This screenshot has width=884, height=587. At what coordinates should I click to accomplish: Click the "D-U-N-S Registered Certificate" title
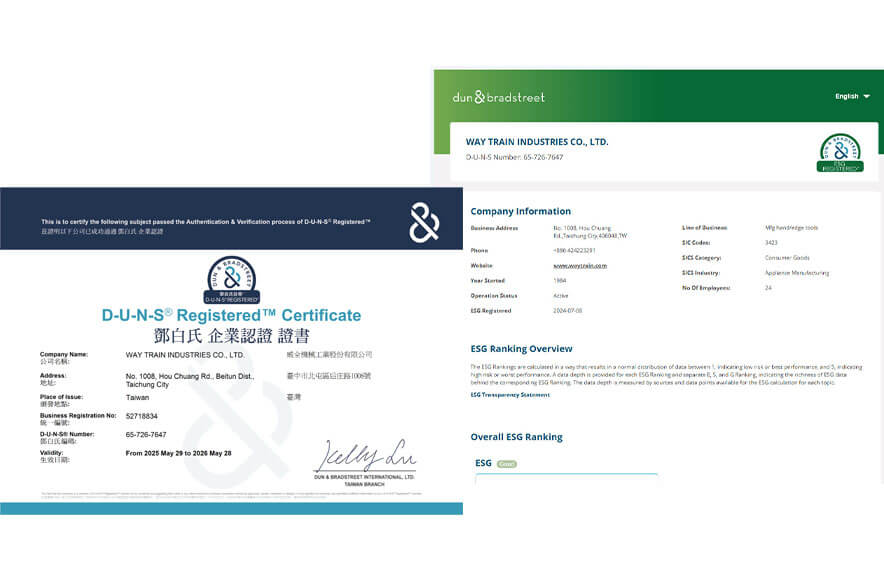pyautogui.click(x=231, y=315)
